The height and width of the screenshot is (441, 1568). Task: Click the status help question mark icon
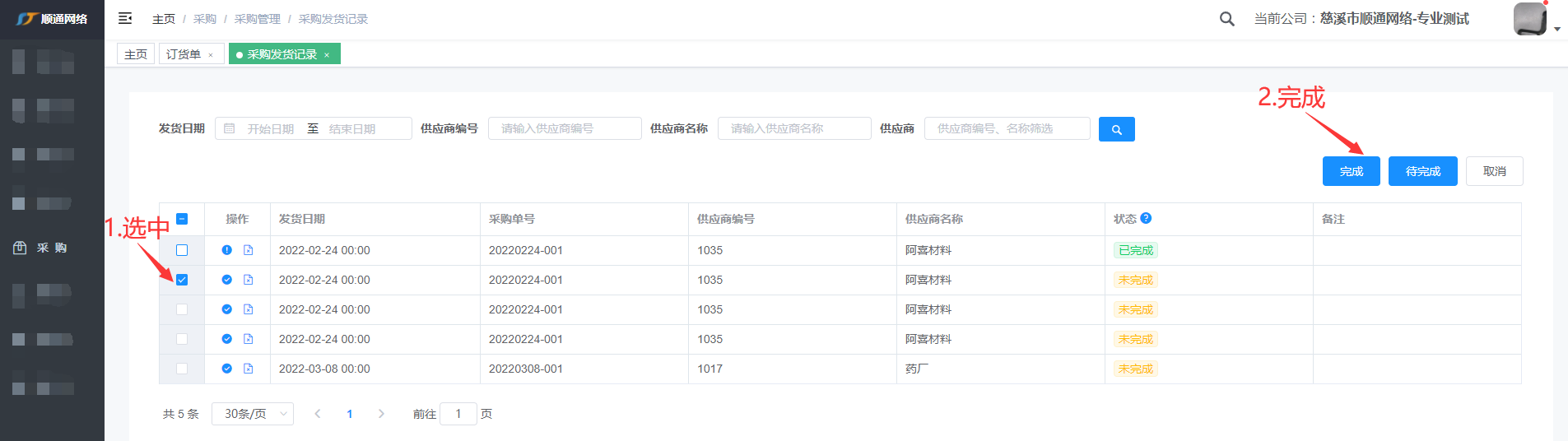click(x=1146, y=218)
